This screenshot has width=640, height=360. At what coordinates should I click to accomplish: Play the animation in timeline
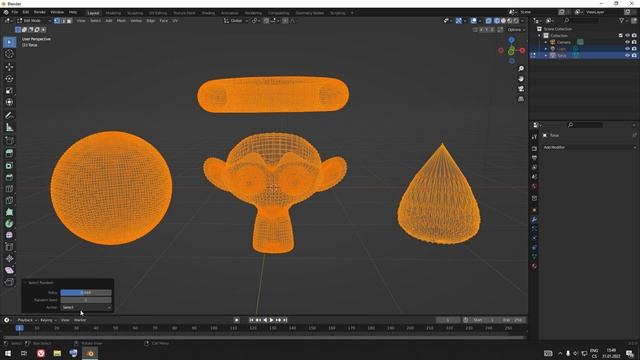(x=271, y=320)
